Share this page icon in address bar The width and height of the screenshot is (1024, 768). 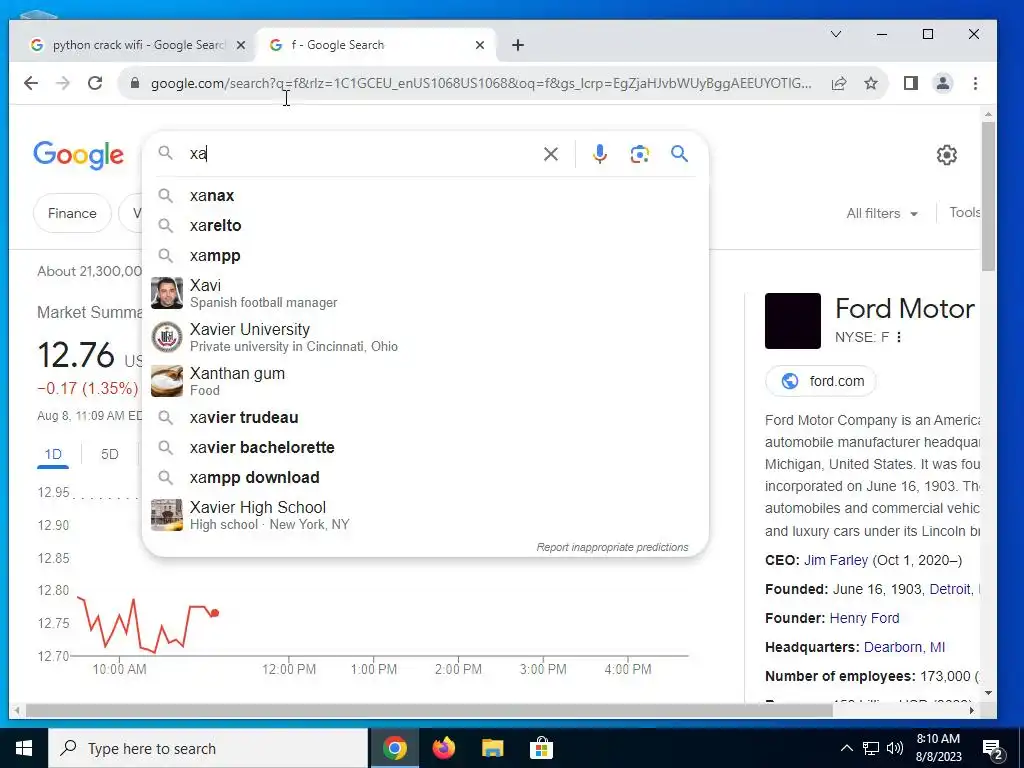[839, 84]
